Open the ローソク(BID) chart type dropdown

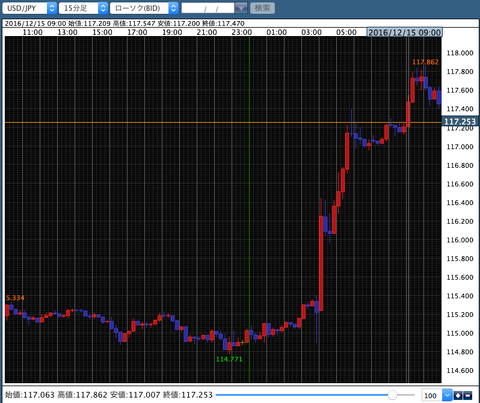click(144, 8)
